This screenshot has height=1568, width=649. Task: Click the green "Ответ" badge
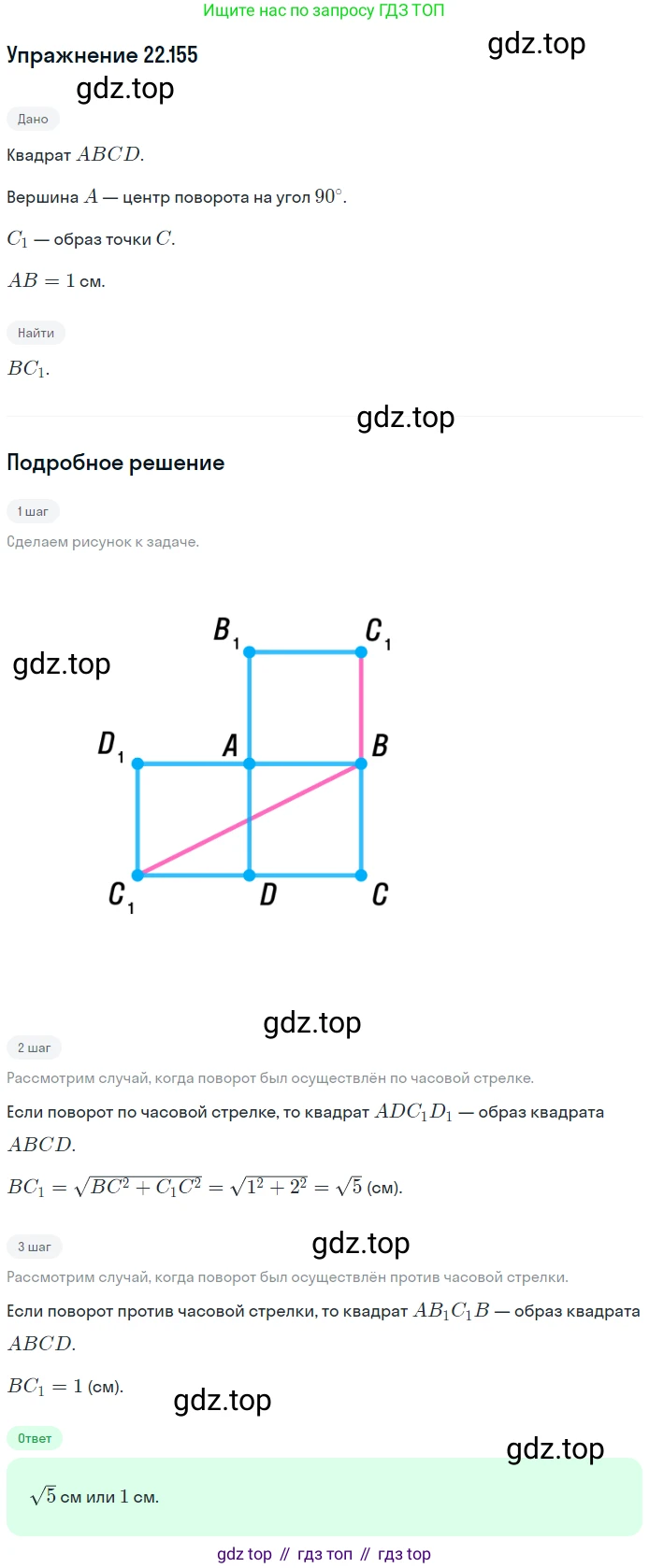[x=35, y=1438]
